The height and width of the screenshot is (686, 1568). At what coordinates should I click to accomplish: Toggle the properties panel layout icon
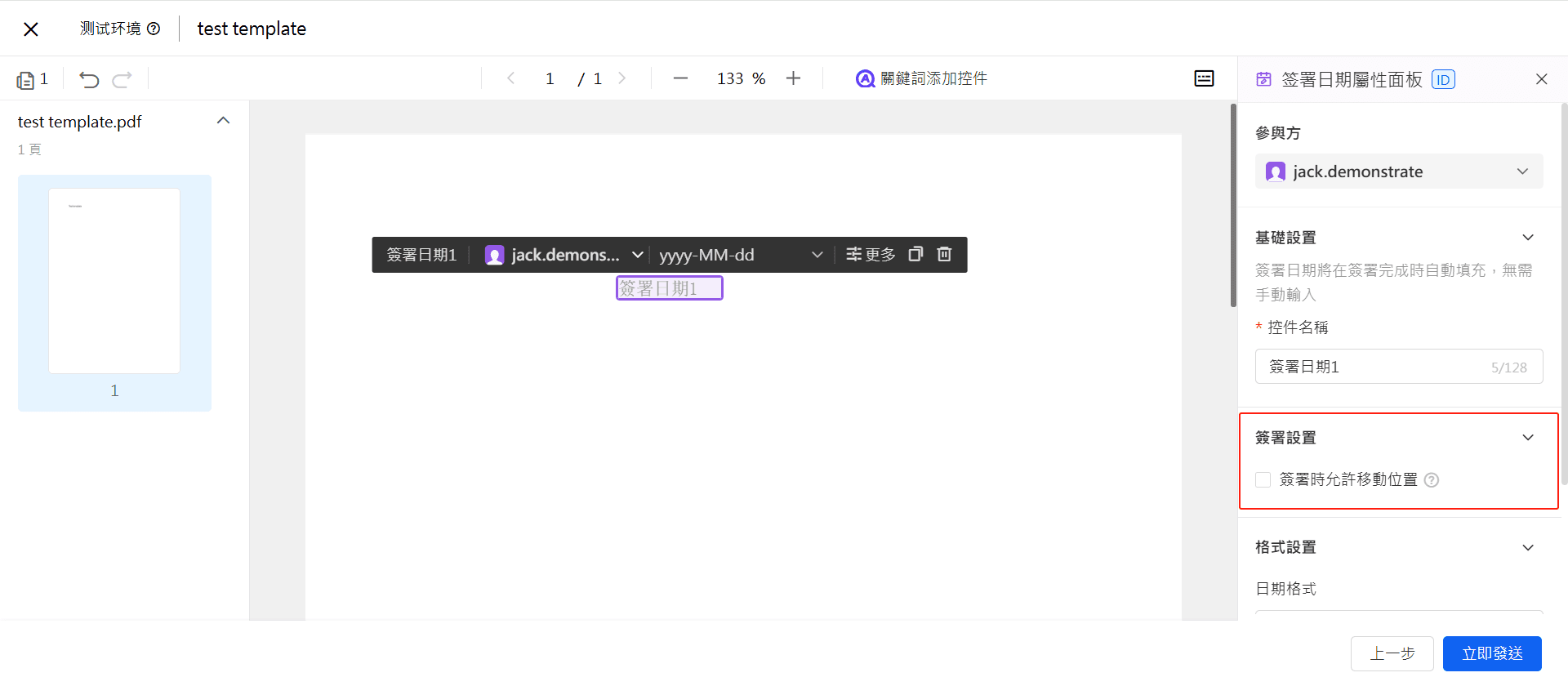1204,78
